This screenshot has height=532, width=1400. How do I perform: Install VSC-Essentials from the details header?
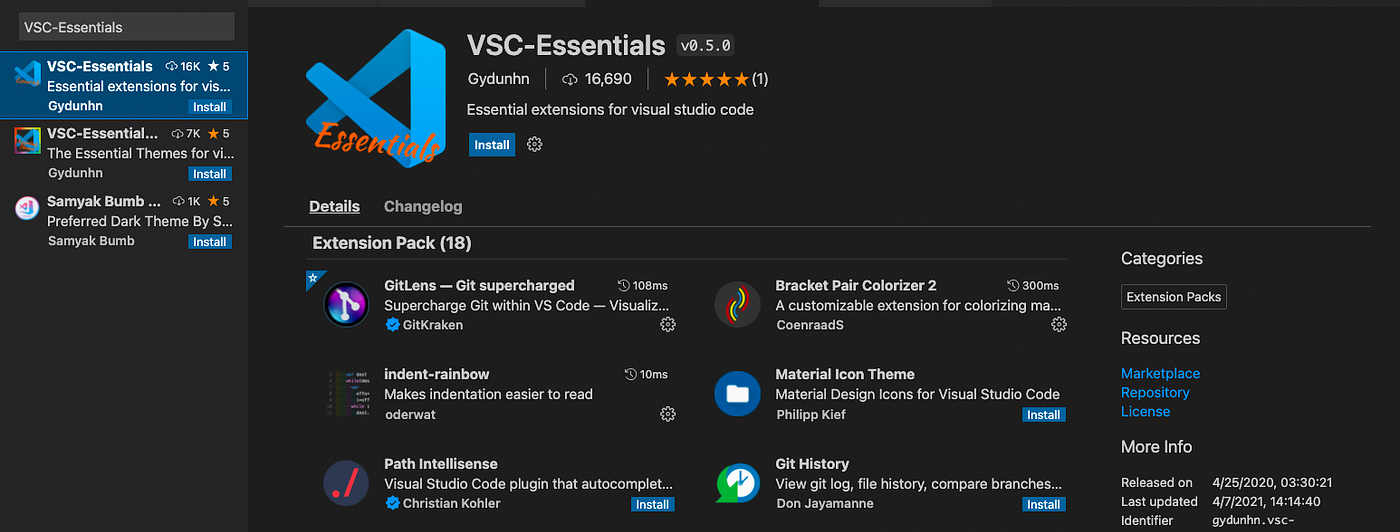492,145
